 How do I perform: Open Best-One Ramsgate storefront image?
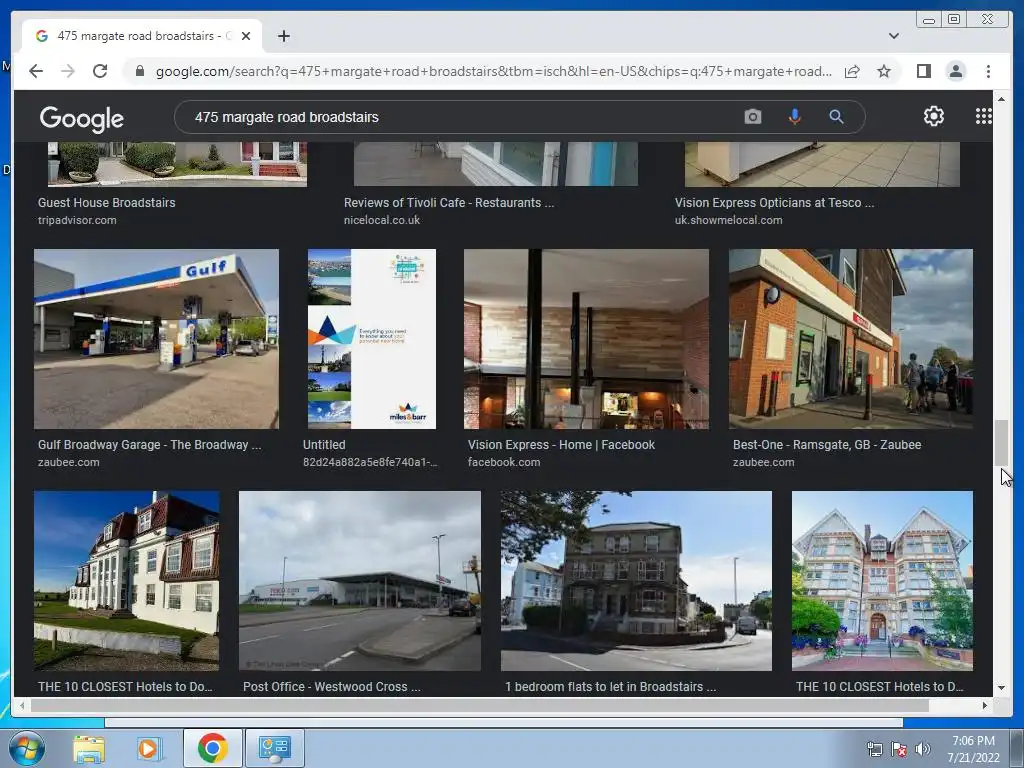click(x=850, y=339)
